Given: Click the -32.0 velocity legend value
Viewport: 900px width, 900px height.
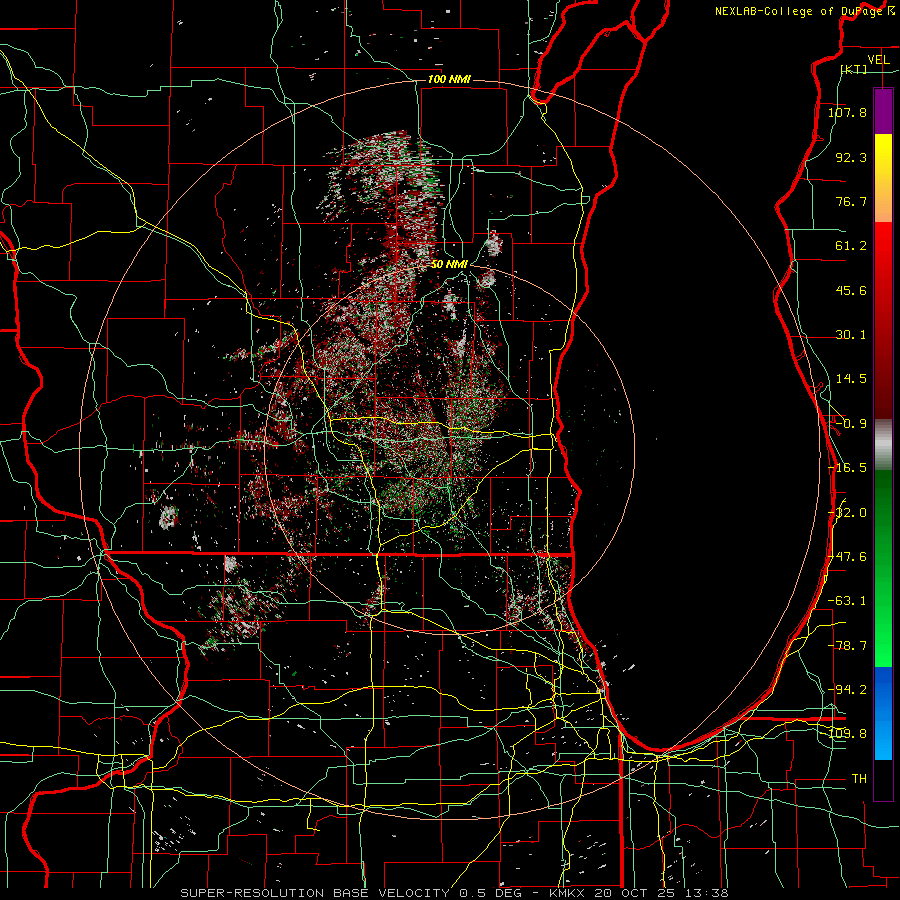Looking at the screenshot, I should point(847,513).
